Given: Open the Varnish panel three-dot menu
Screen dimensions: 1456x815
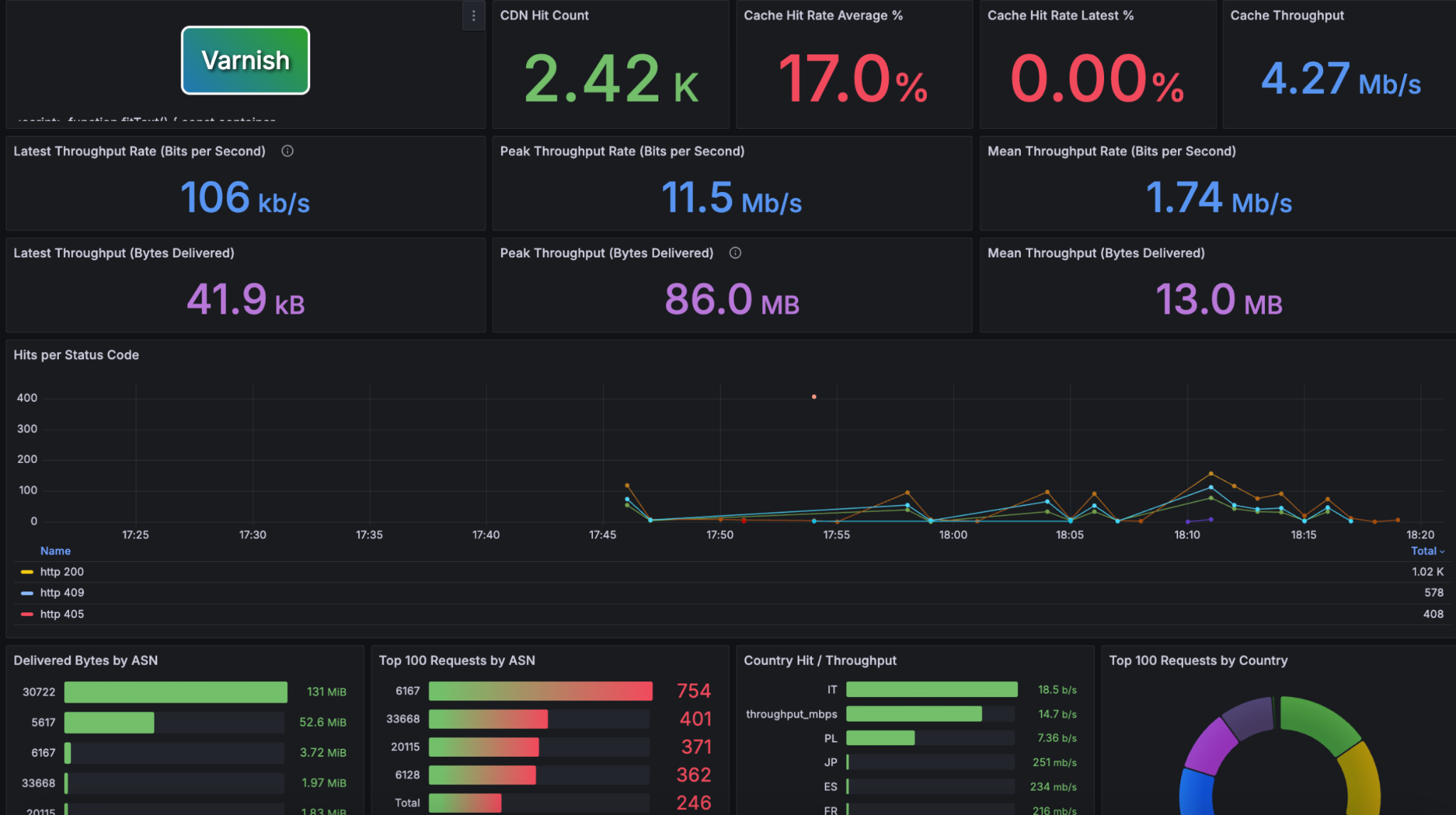Looking at the screenshot, I should coord(473,16).
